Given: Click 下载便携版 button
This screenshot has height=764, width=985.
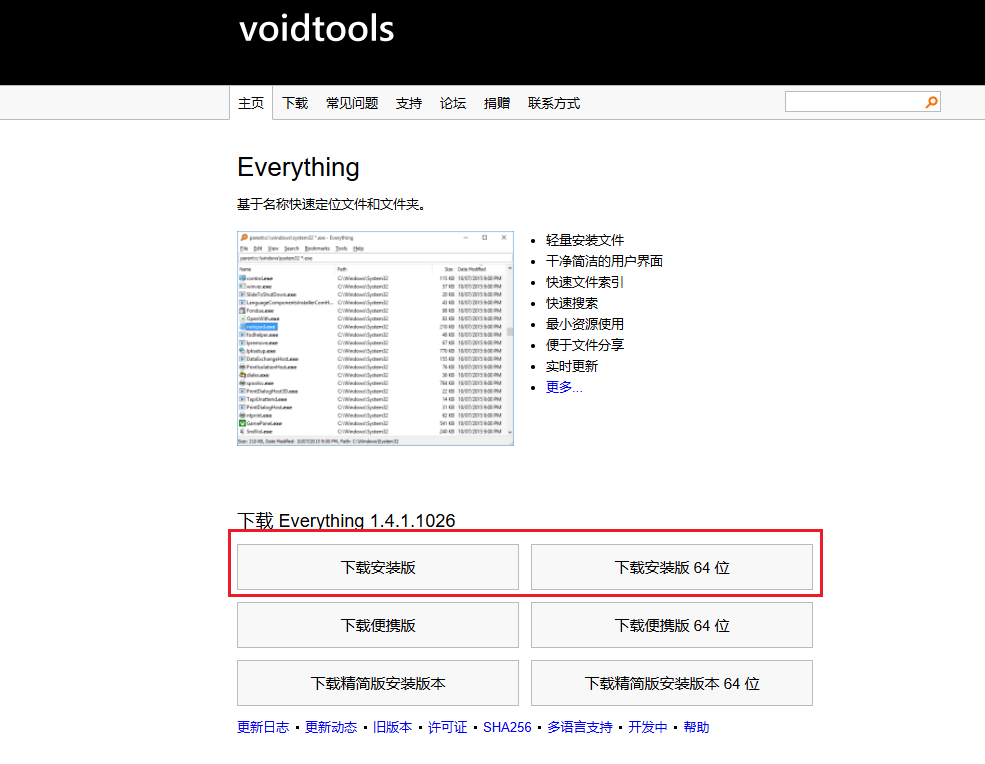Looking at the screenshot, I should coord(376,624).
